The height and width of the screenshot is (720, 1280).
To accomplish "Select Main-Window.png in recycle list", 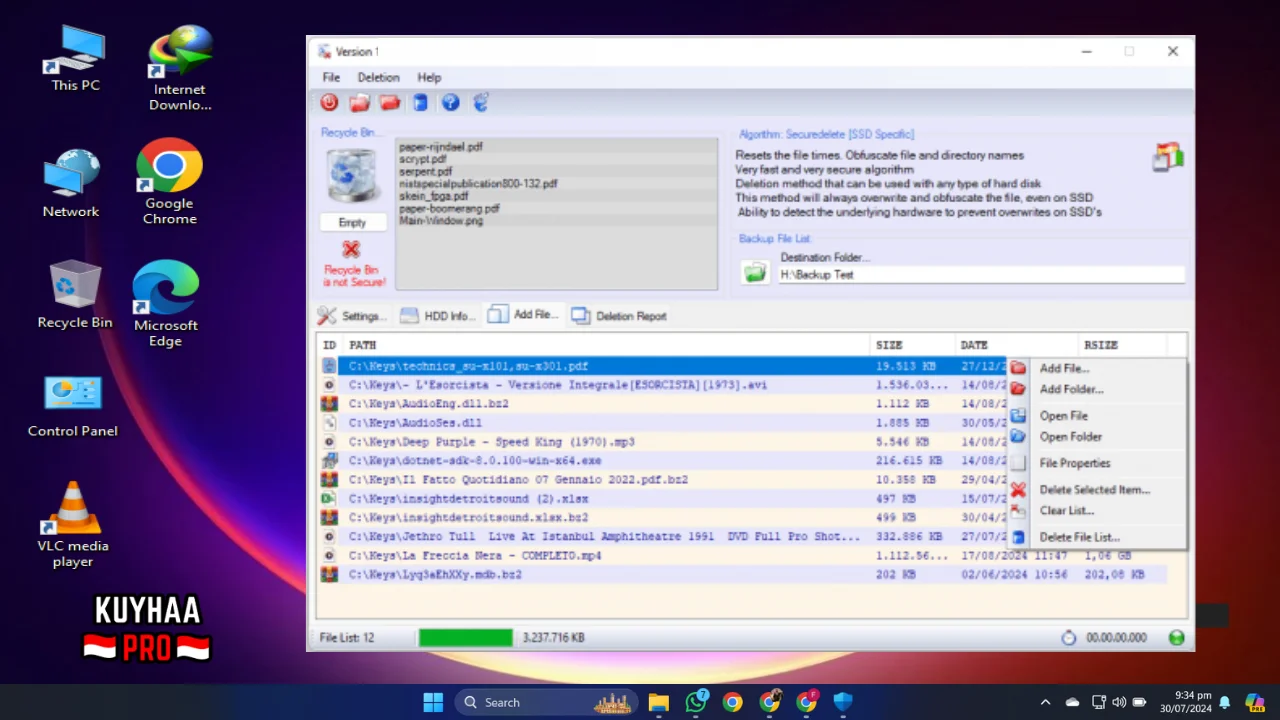I will point(441,221).
